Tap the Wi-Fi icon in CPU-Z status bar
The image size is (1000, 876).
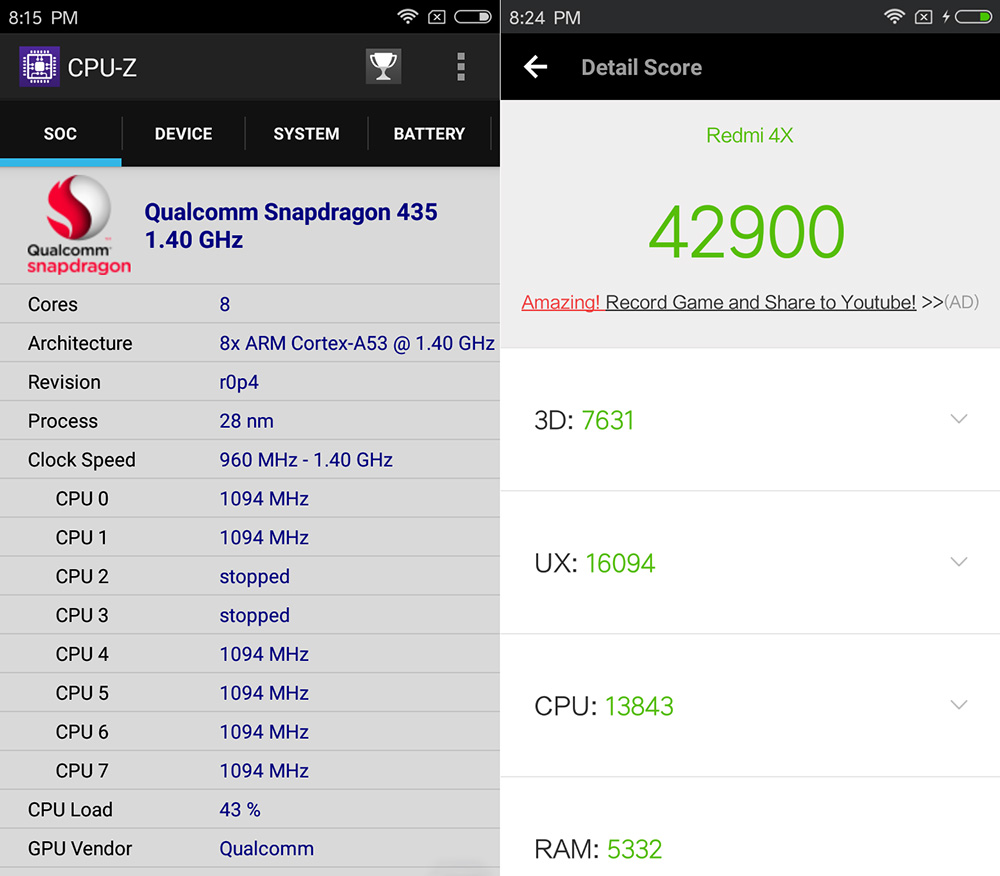(408, 17)
